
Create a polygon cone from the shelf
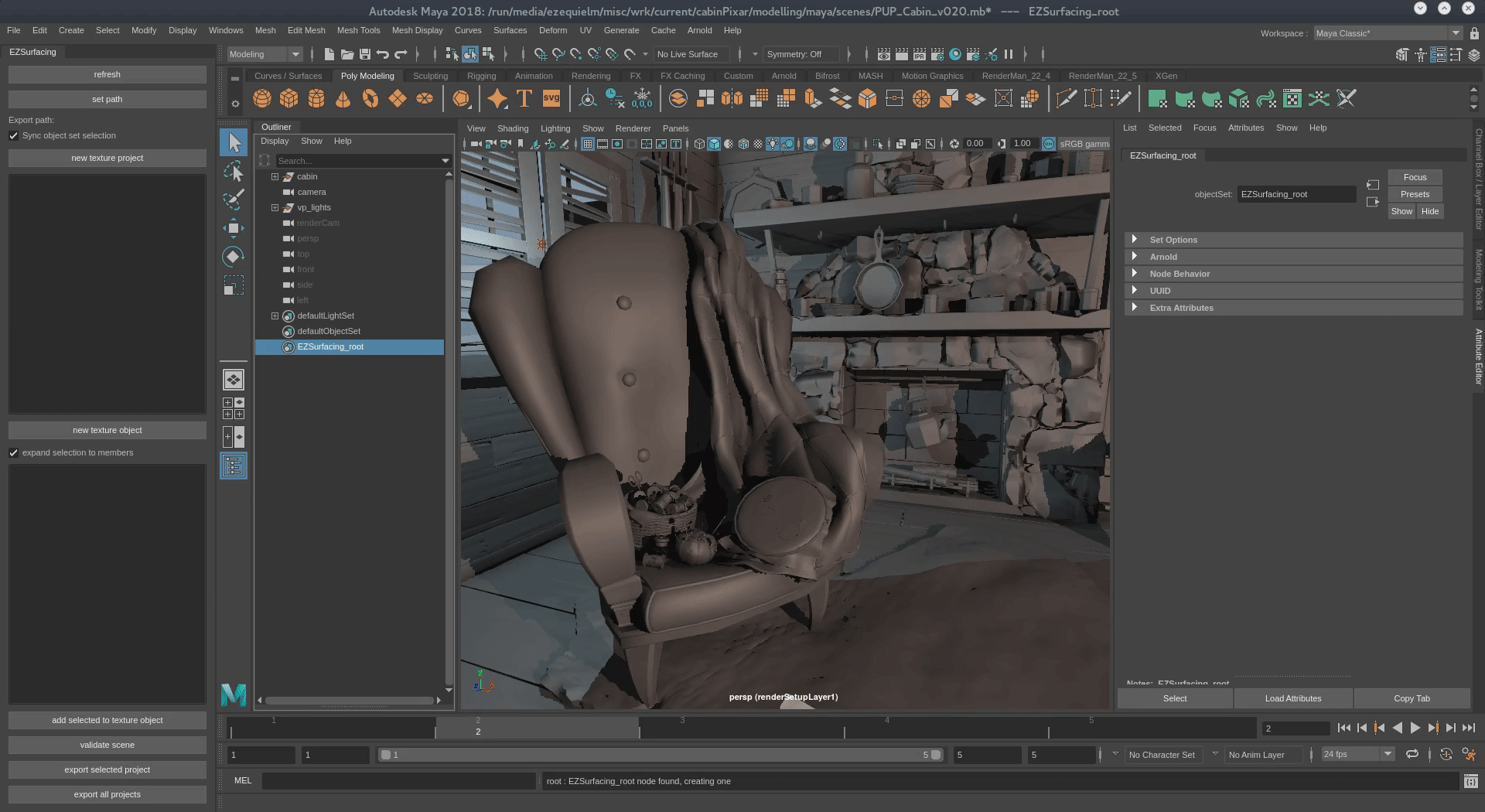343,98
